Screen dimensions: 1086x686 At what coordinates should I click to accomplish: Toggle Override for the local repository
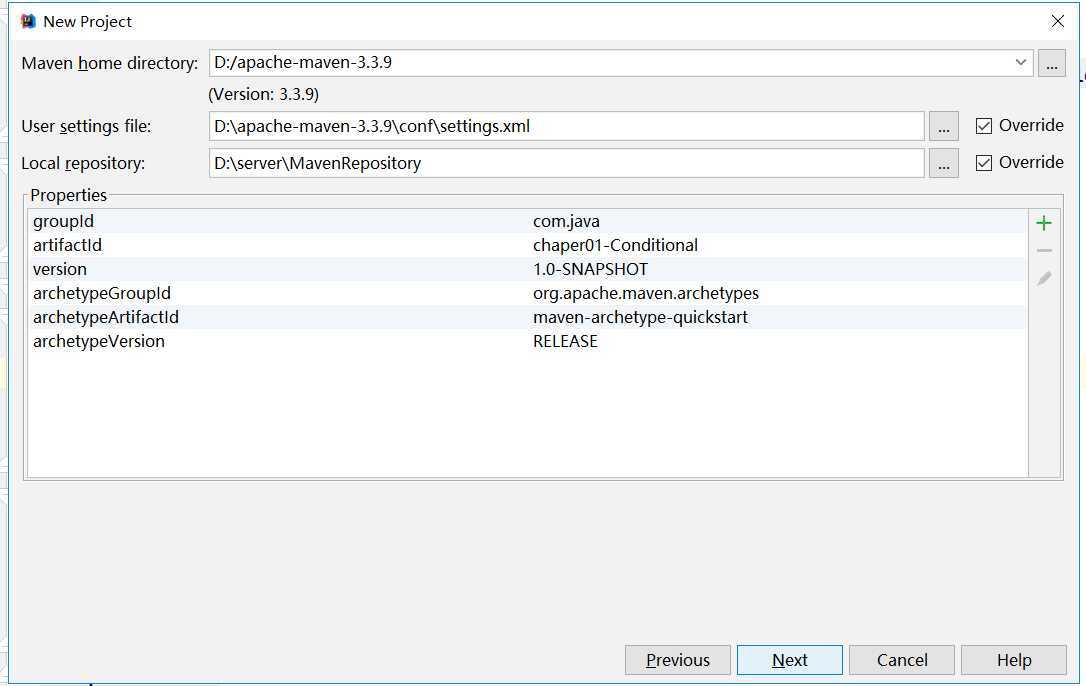click(983, 163)
